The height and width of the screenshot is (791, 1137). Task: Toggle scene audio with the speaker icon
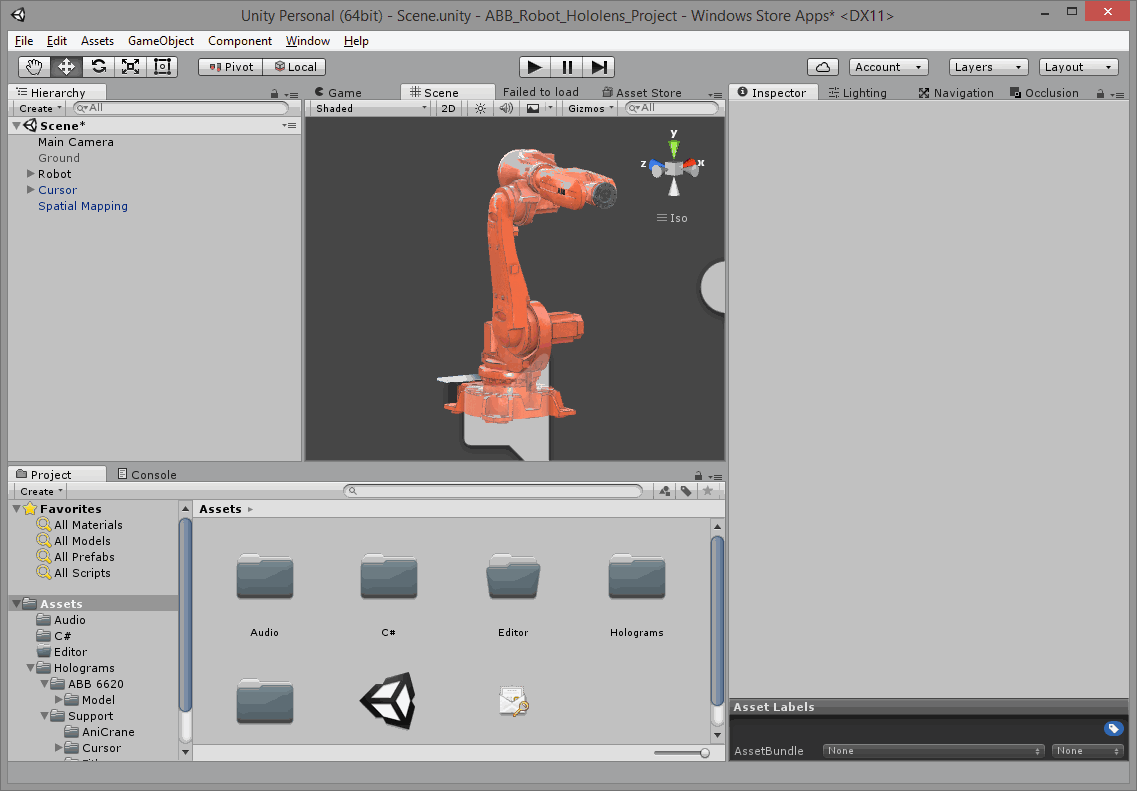tap(506, 108)
